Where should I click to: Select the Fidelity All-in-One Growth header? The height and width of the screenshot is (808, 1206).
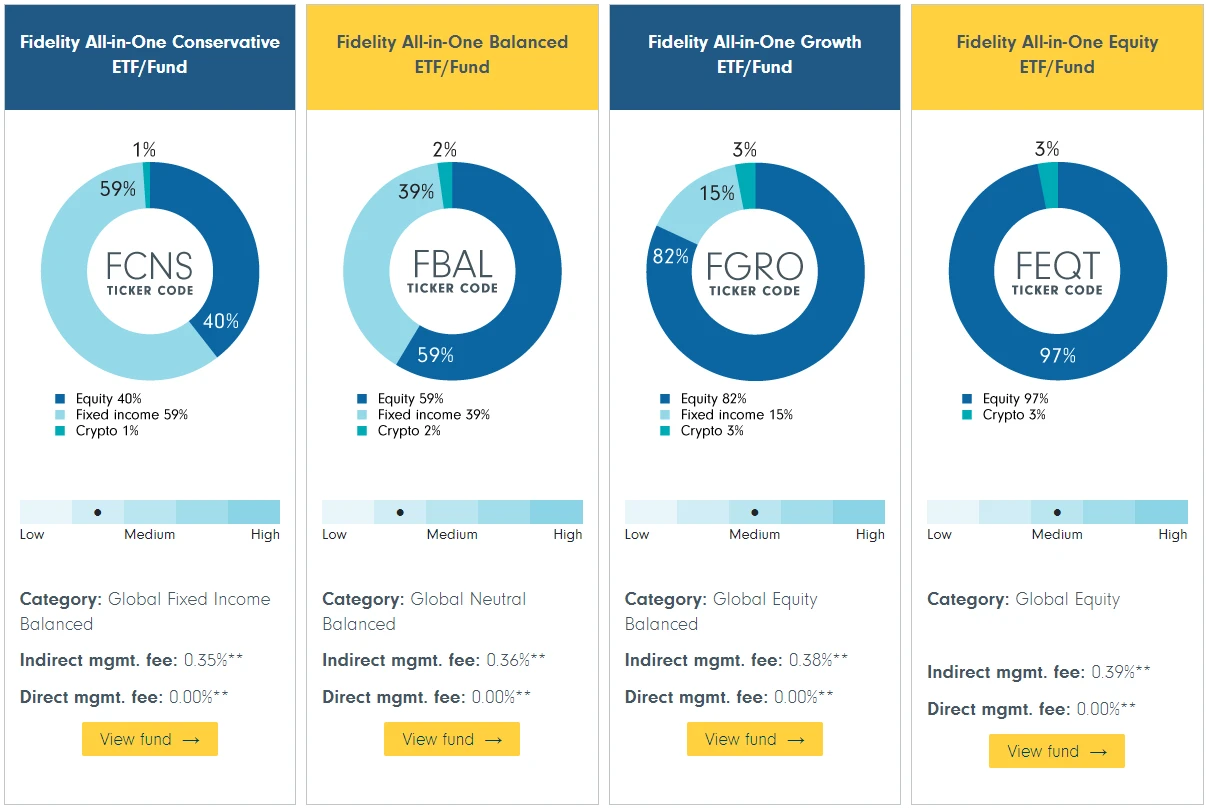[x=754, y=55]
